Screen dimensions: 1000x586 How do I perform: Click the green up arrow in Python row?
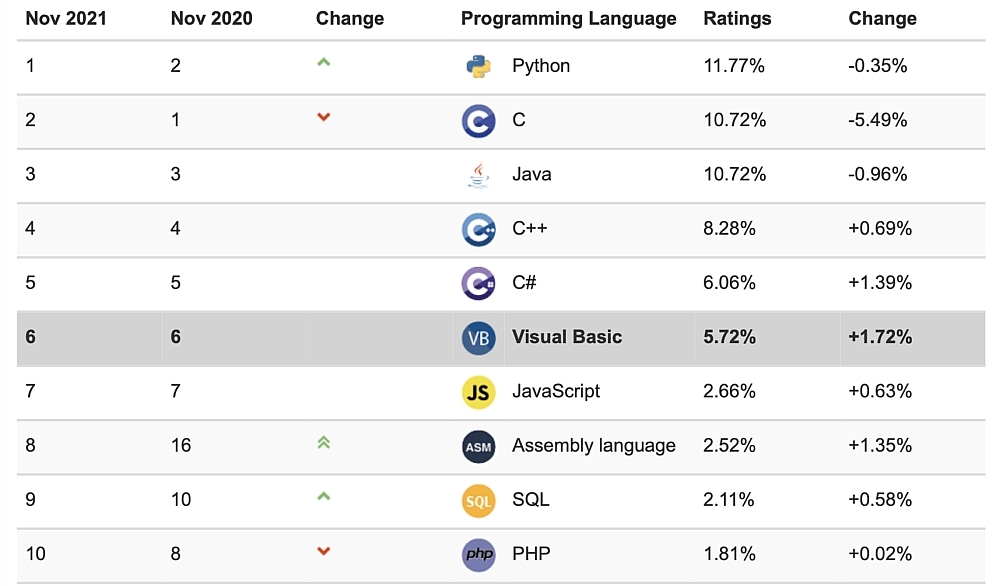coord(323,63)
